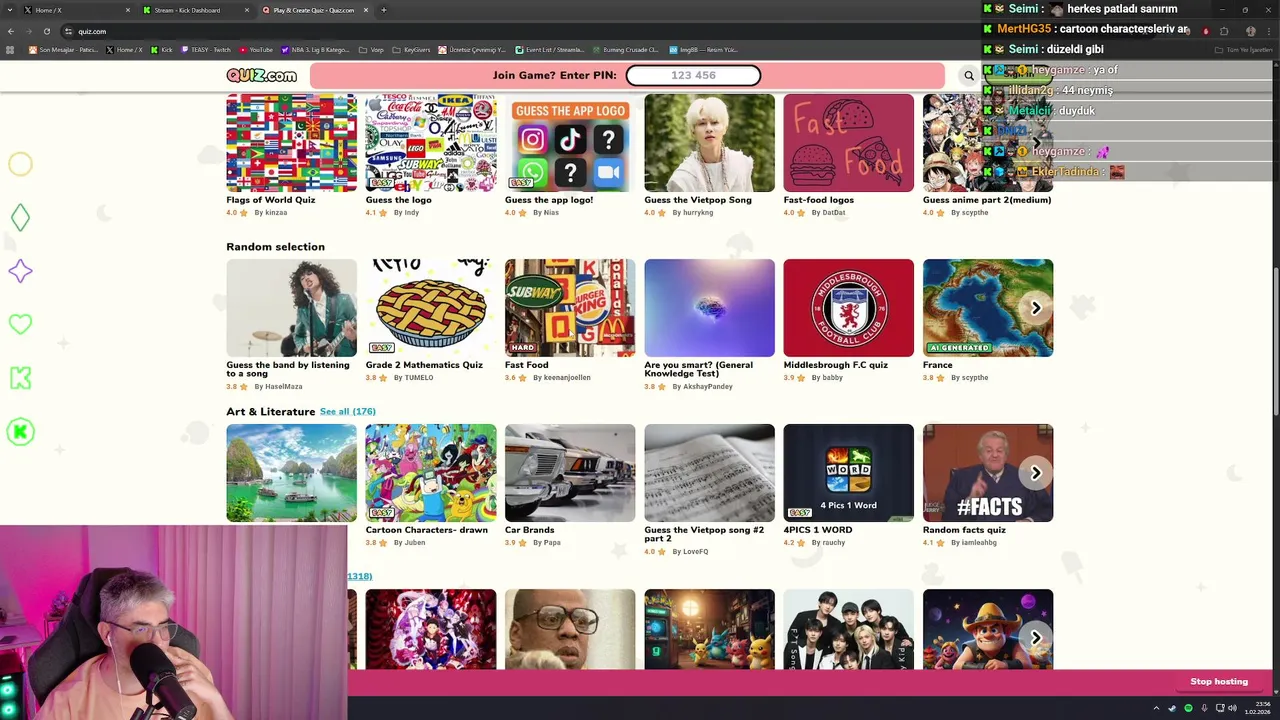Open Cartoon Characters- drawn quiz

pos(430,473)
